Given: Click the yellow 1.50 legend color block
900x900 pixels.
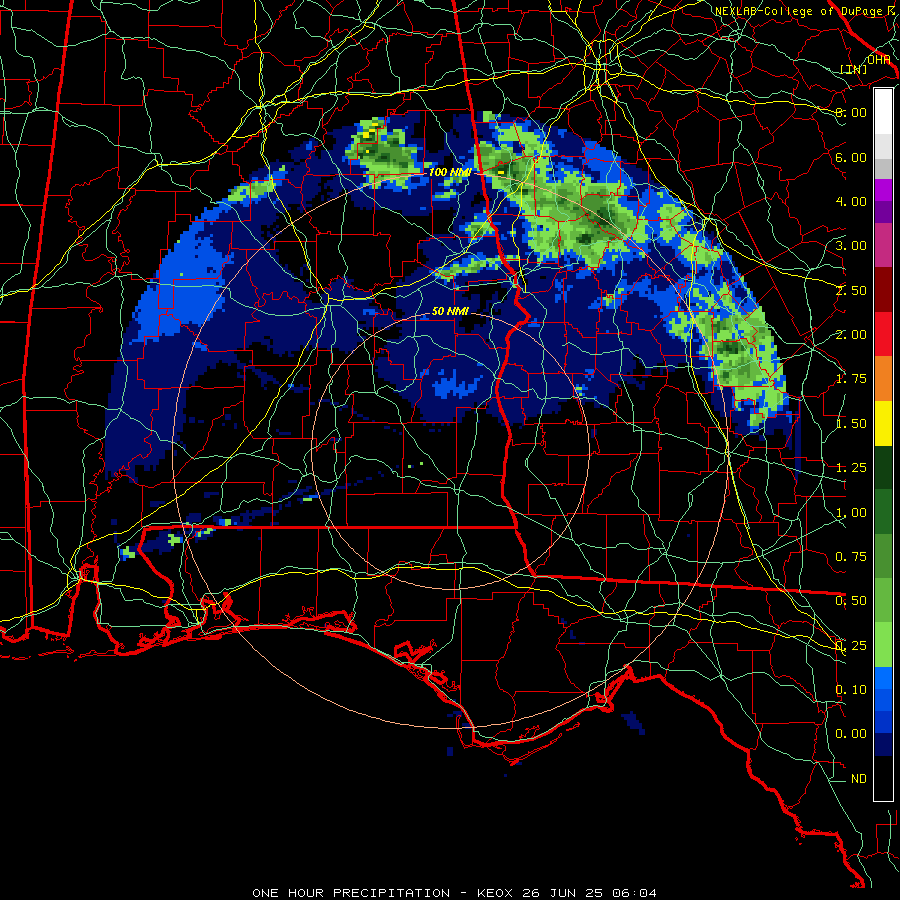Looking at the screenshot, I should click(x=883, y=423).
